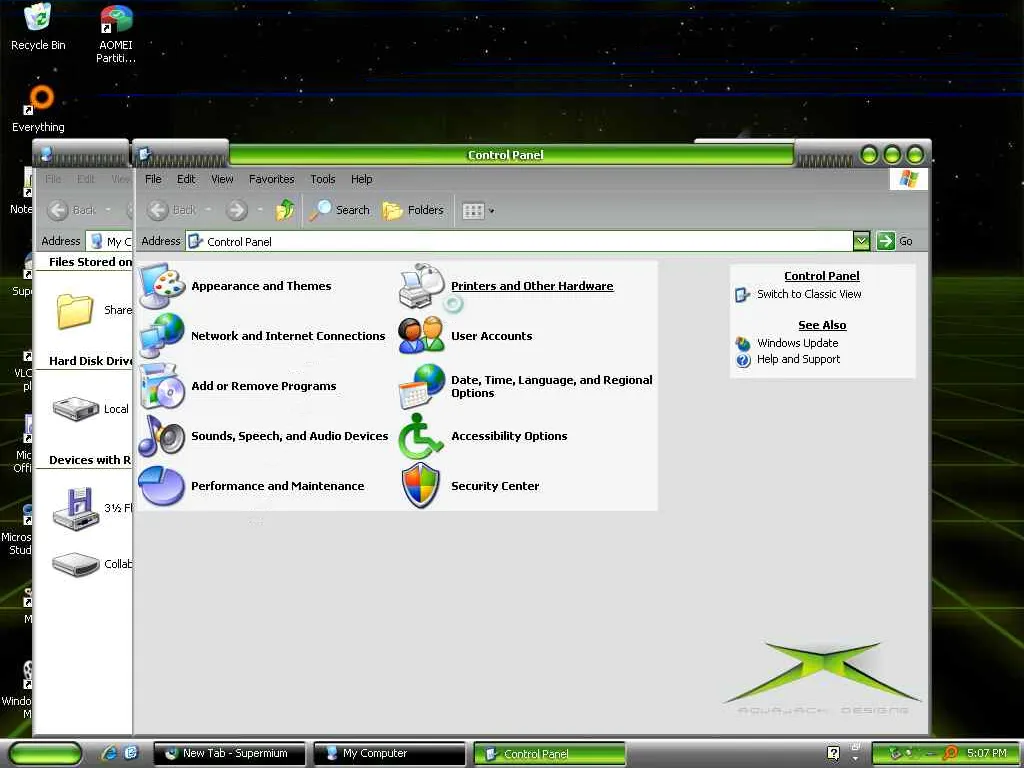Click the Up folder toolbar icon

(x=285, y=210)
